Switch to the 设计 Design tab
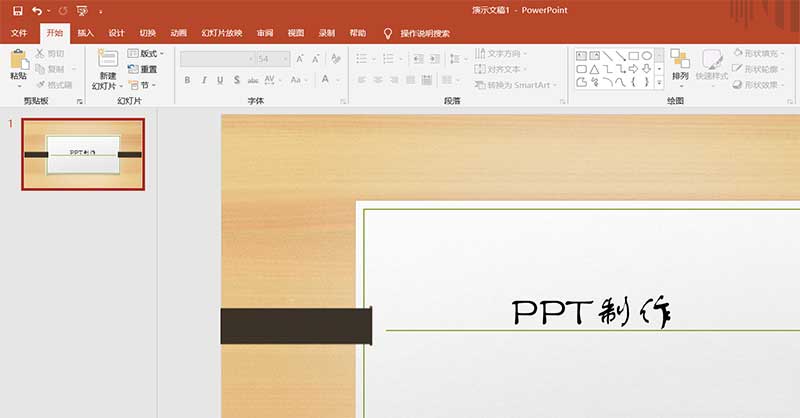Screen dimensions: 800x418 (116, 33)
